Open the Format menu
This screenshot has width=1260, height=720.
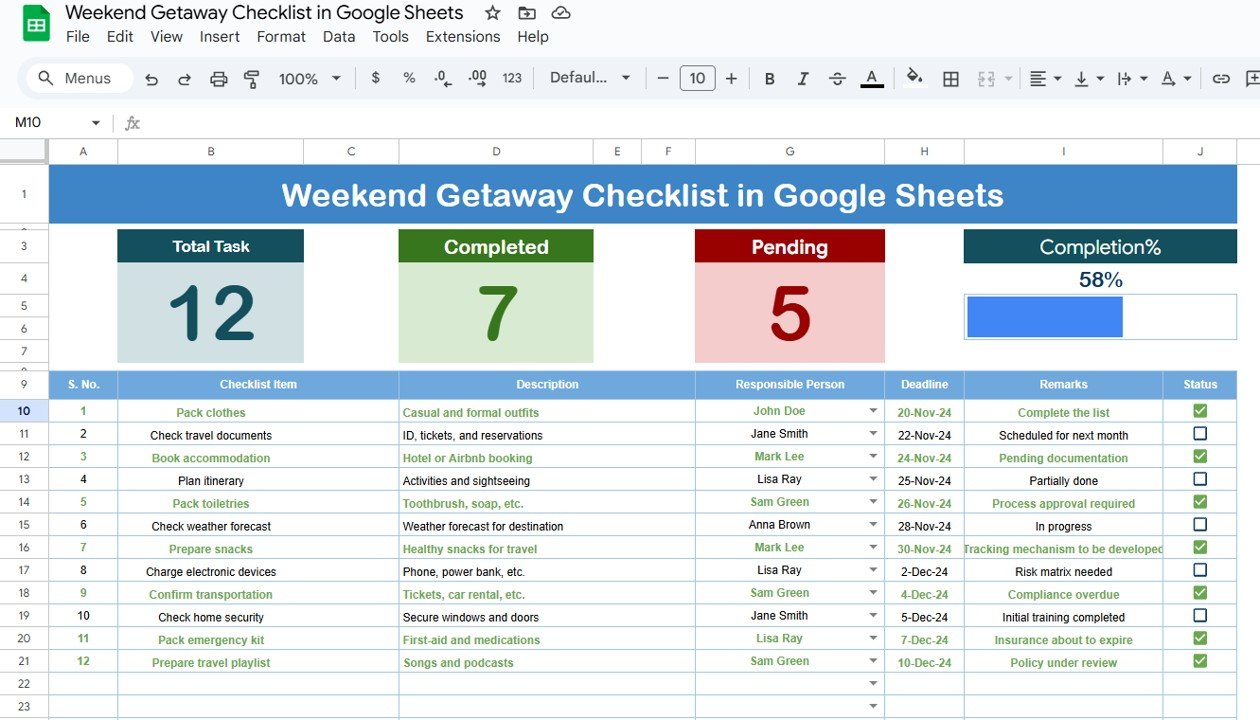tap(281, 37)
